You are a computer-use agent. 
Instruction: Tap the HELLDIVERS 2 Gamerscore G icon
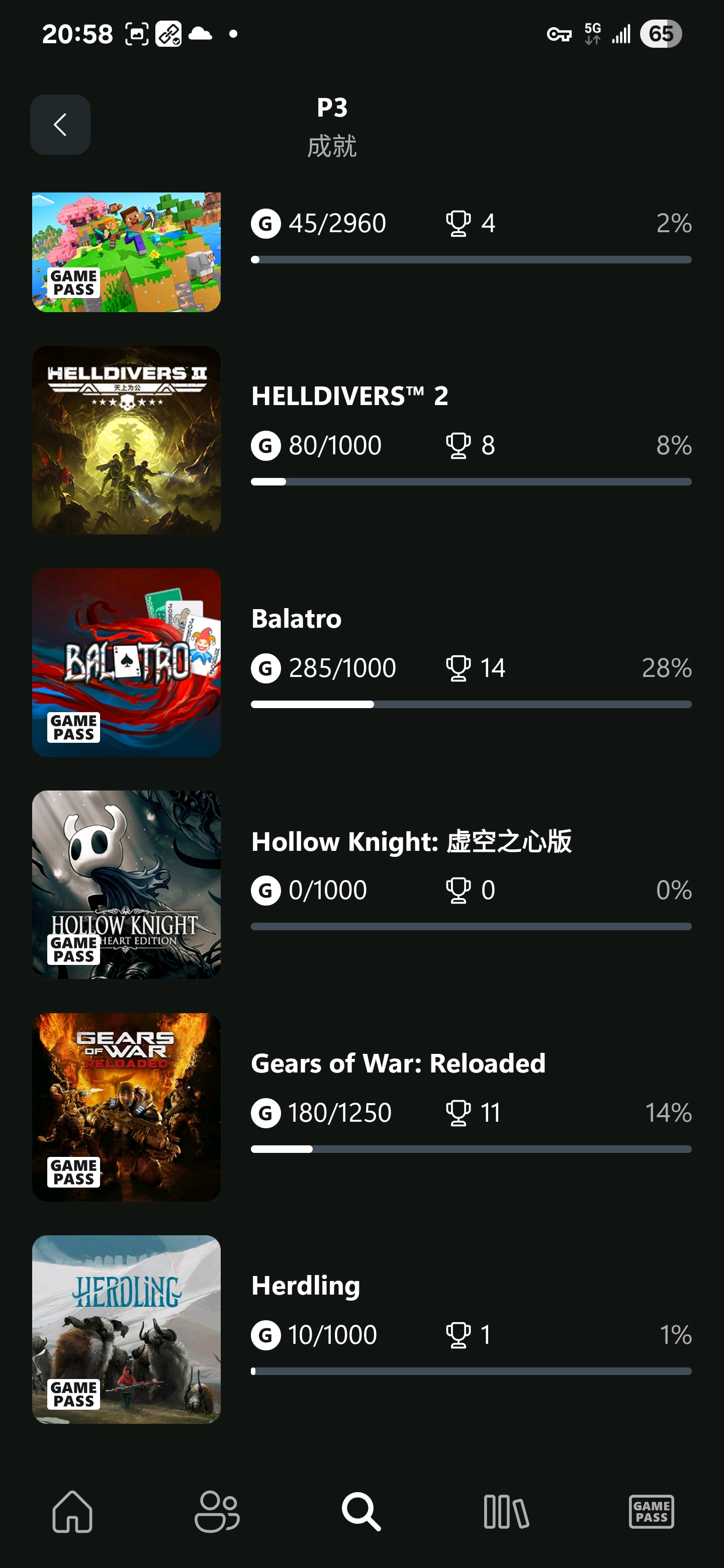pos(266,446)
